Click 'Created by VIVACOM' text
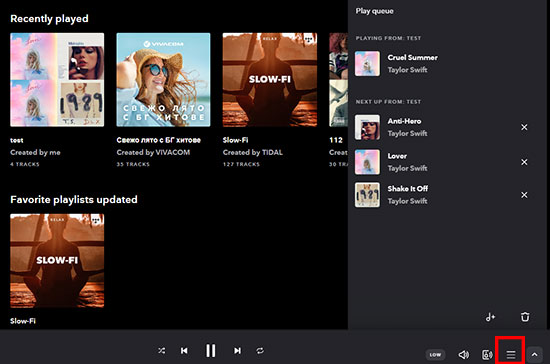Image resolution: width=550 pixels, height=364 pixels. 153,153
